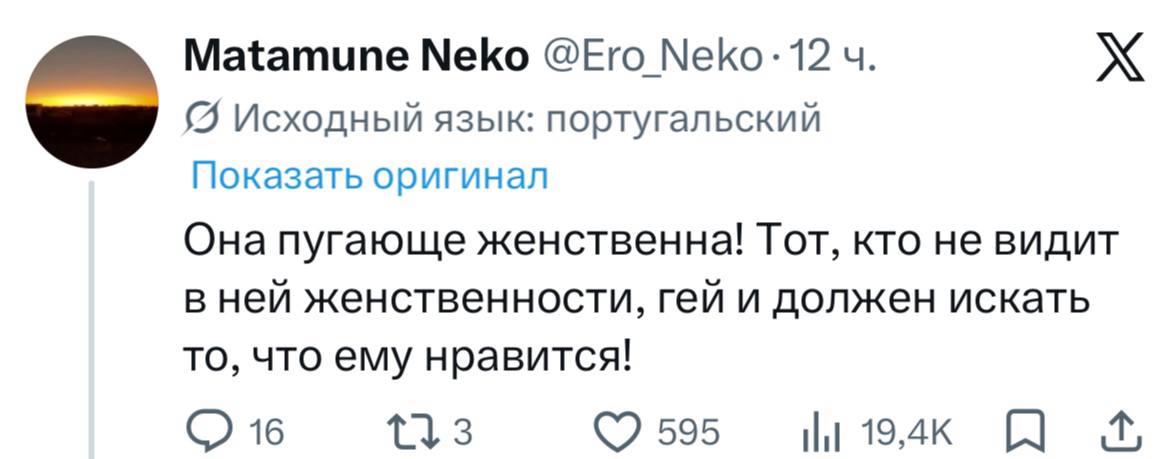Click Показать оригинал link
This screenshot has width=1176, height=459.
click(x=369, y=176)
